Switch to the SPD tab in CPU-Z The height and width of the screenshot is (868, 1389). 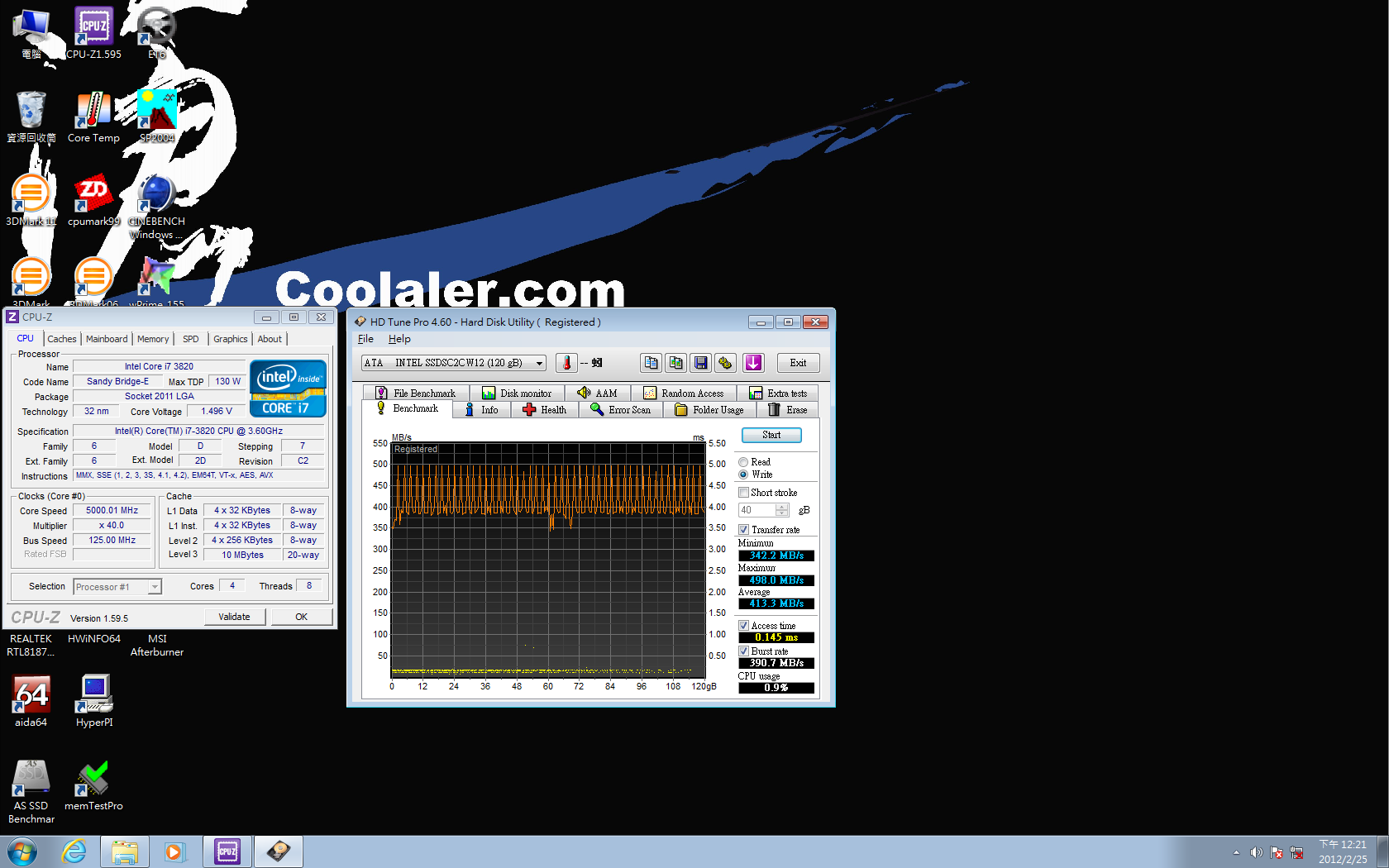[191, 339]
